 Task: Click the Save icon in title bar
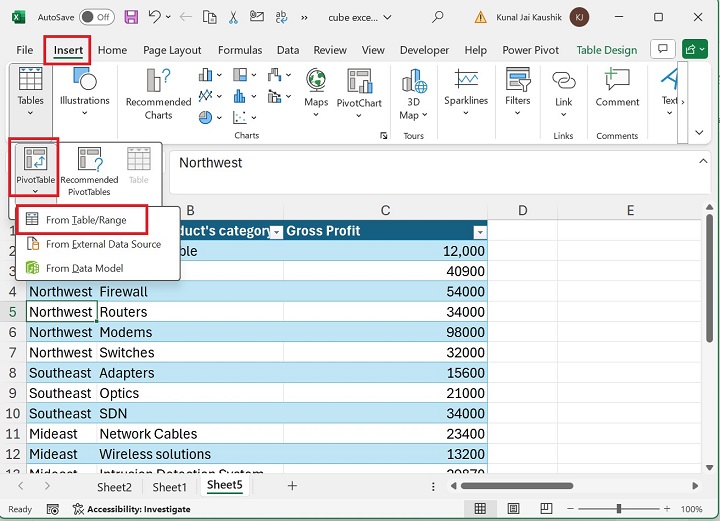tap(131, 17)
